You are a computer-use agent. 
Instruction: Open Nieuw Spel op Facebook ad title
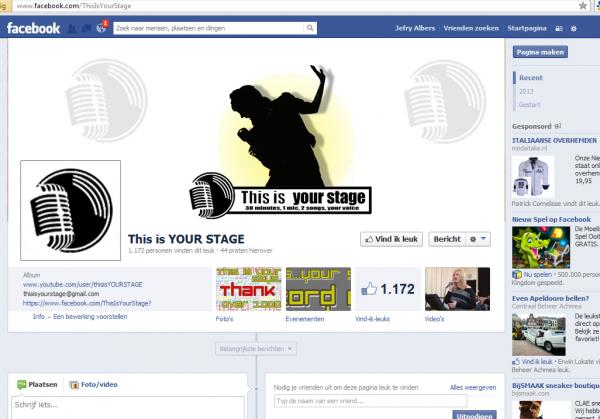551,220
